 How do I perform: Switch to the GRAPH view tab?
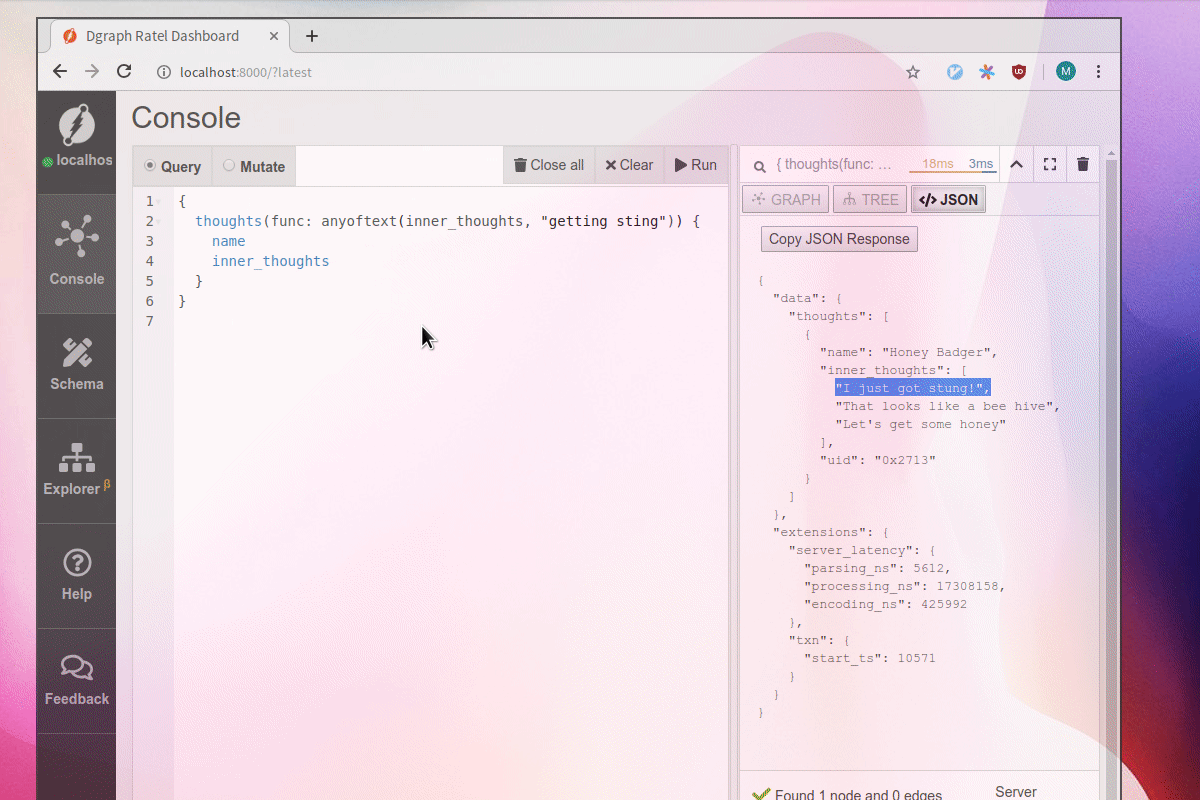787,199
